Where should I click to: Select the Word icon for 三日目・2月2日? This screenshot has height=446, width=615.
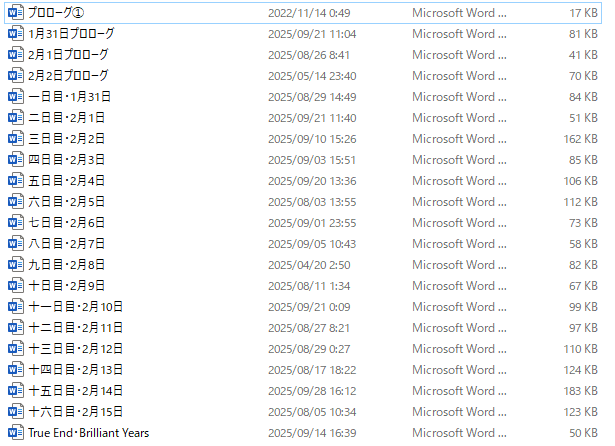click(15, 139)
